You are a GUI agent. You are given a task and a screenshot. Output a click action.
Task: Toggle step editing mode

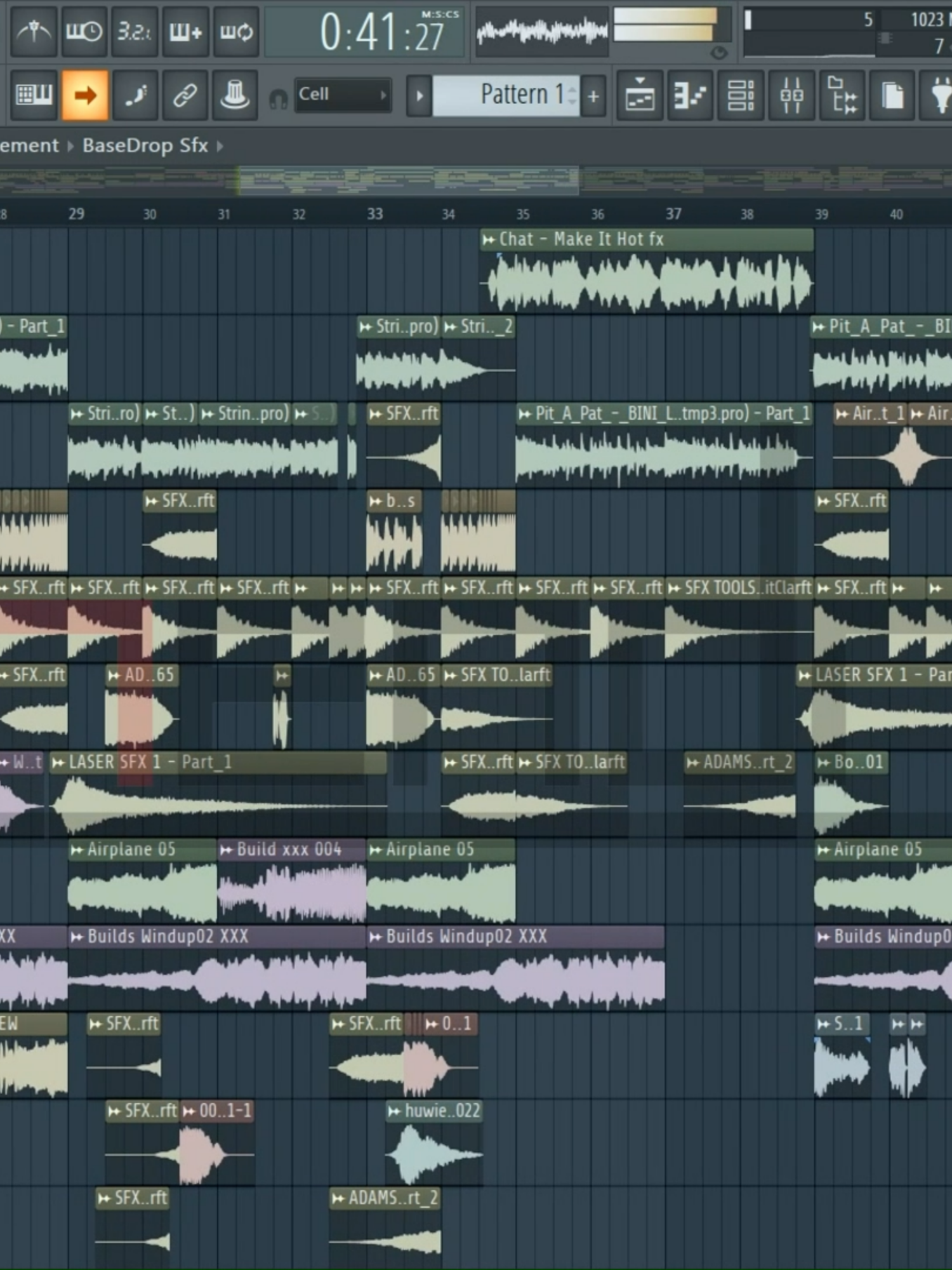135,95
